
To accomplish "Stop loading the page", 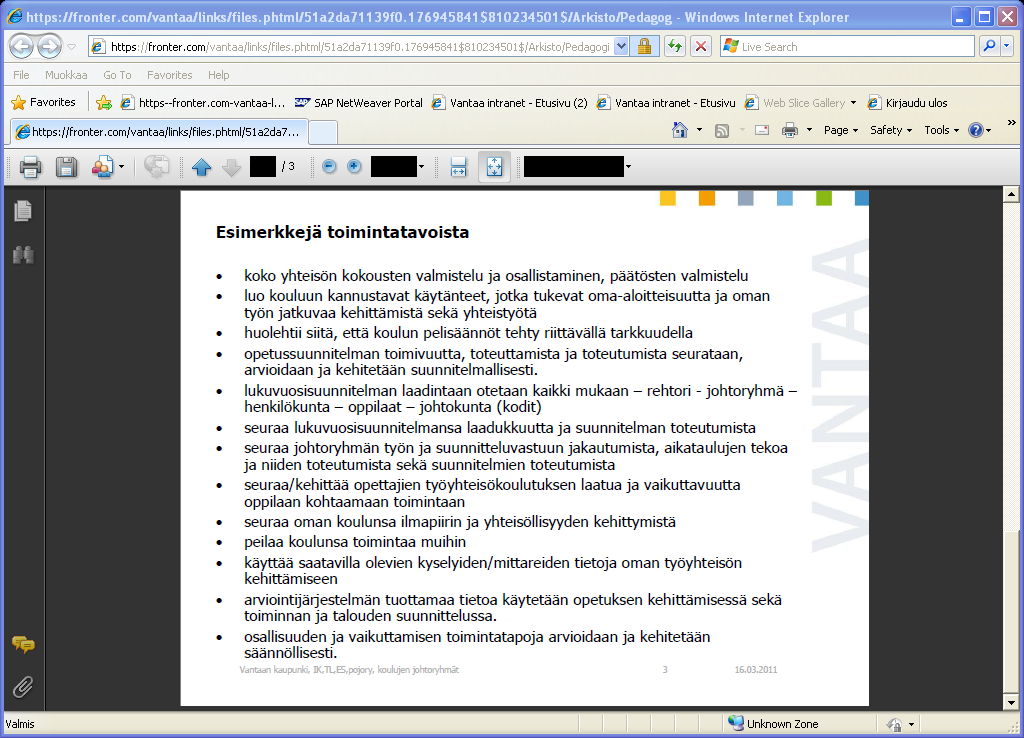I will (x=701, y=46).
